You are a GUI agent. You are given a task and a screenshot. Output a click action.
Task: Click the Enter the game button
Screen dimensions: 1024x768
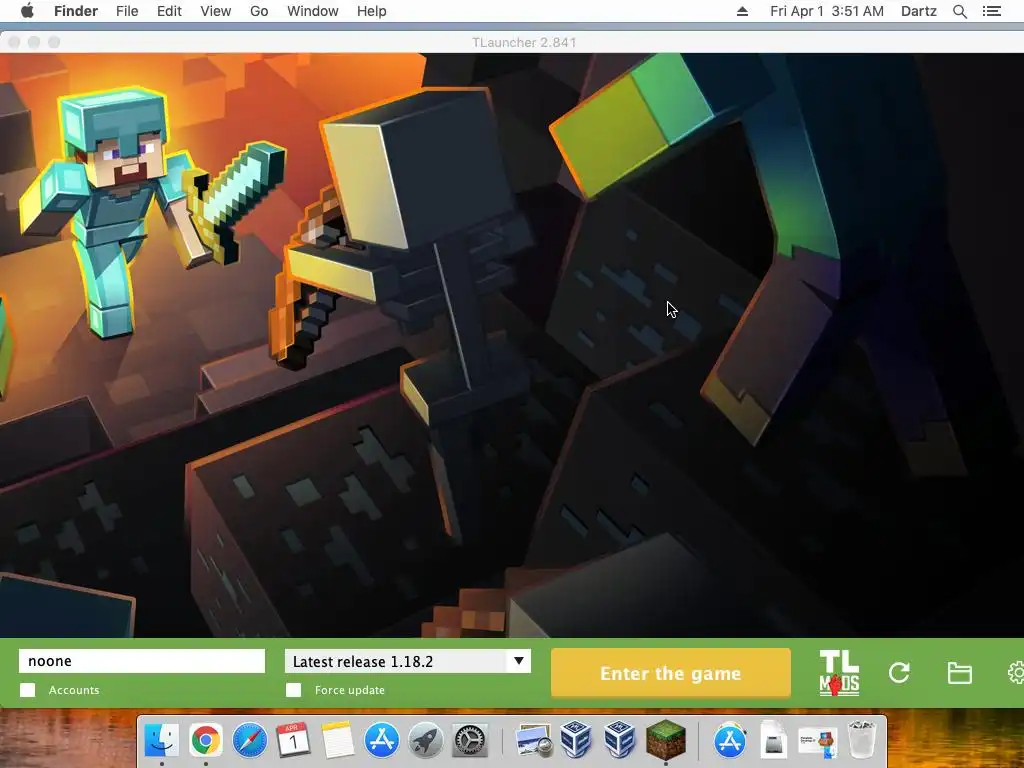(671, 673)
